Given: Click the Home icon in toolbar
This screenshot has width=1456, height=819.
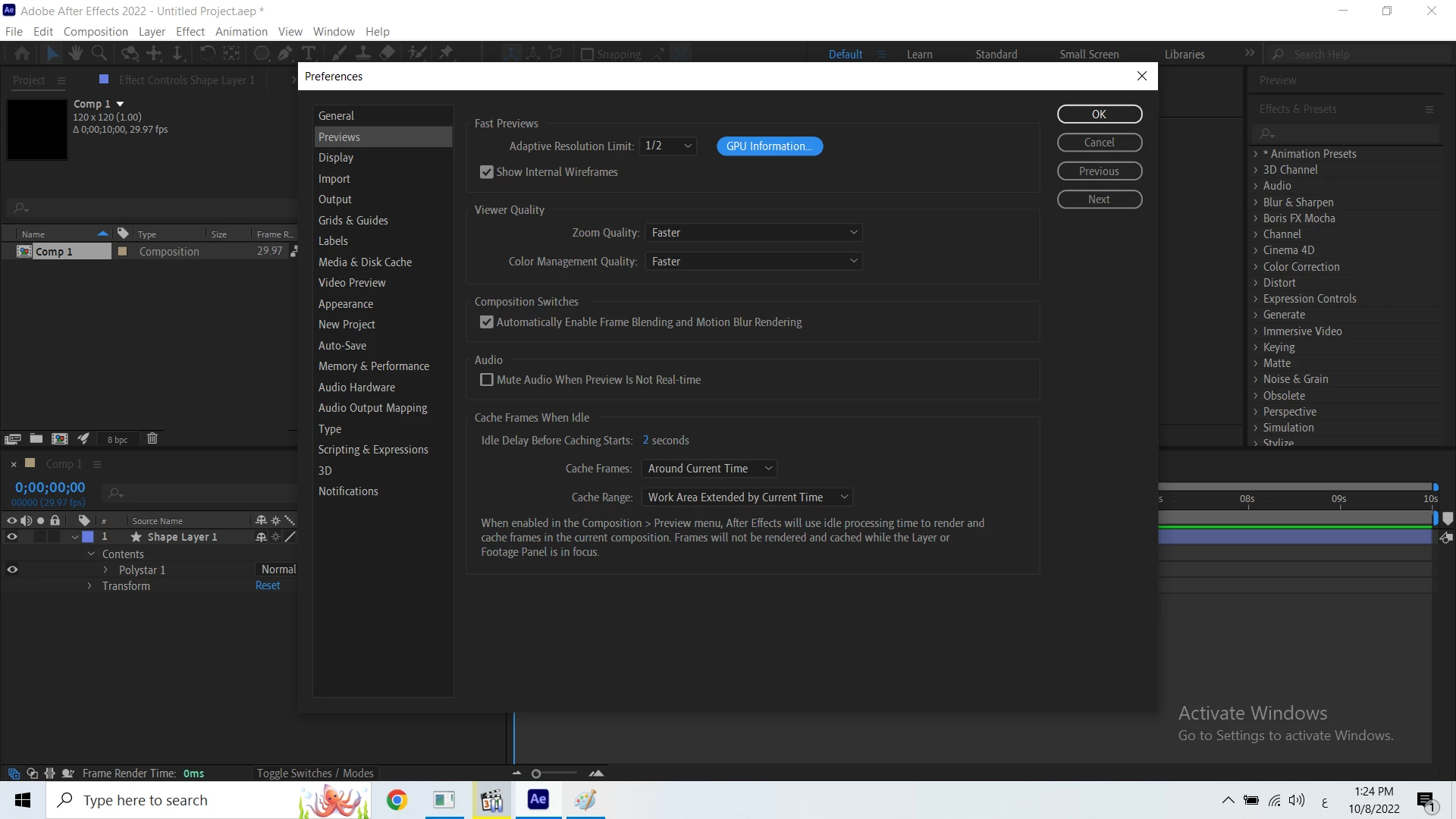Looking at the screenshot, I should tap(22, 53).
